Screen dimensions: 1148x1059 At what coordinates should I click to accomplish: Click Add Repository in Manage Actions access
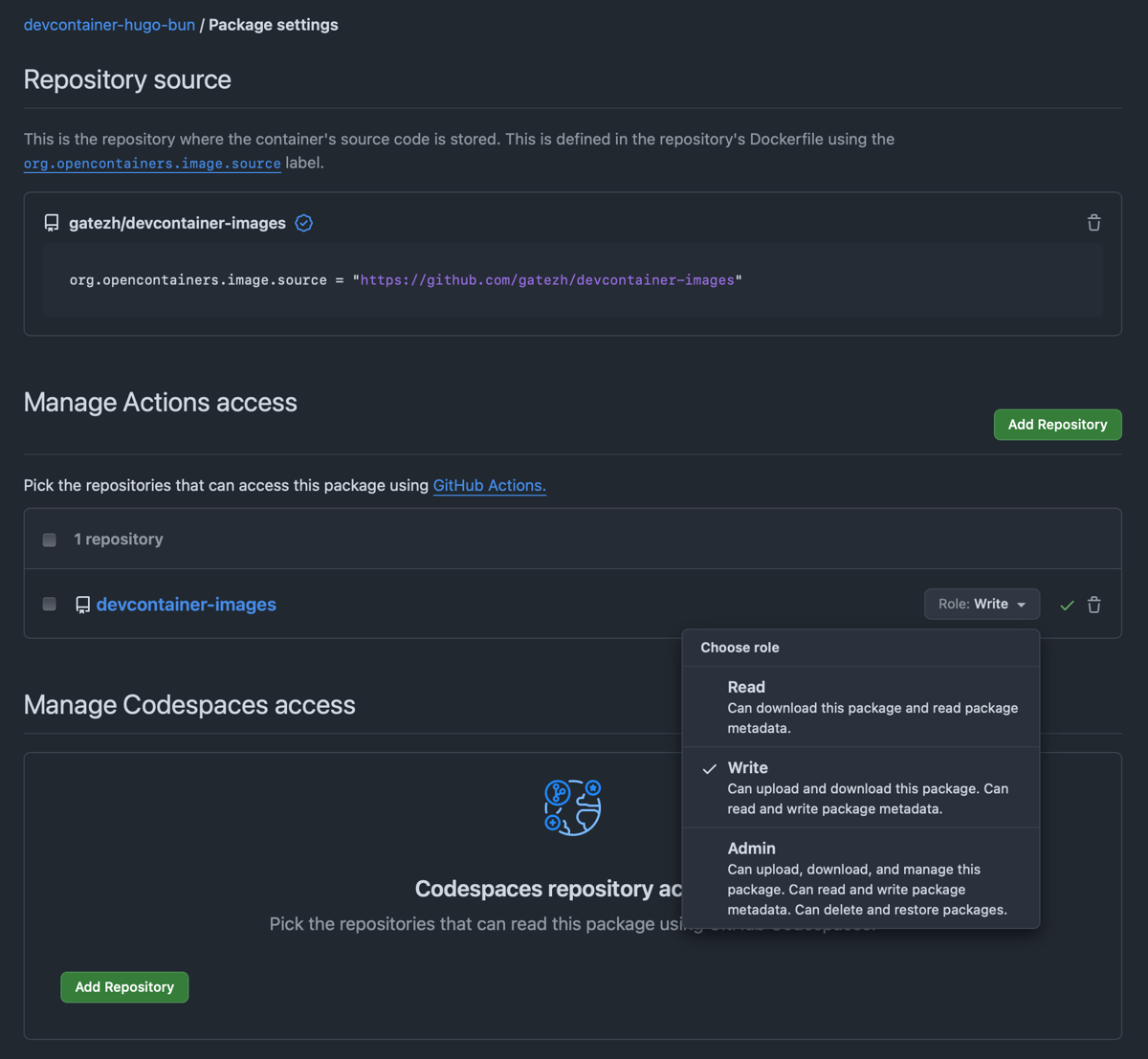click(1058, 425)
